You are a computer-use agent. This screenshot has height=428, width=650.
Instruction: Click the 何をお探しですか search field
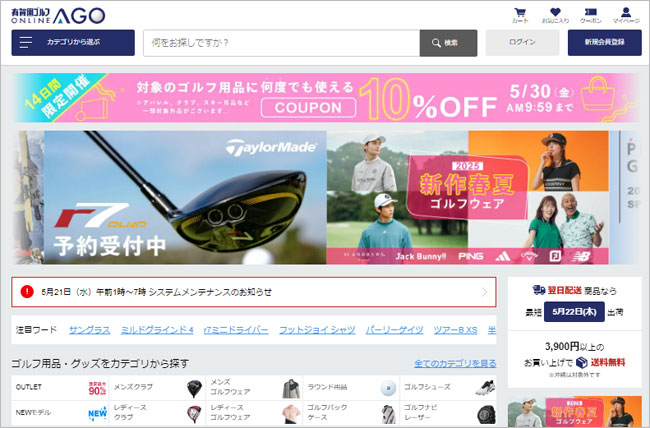[x=281, y=43]
